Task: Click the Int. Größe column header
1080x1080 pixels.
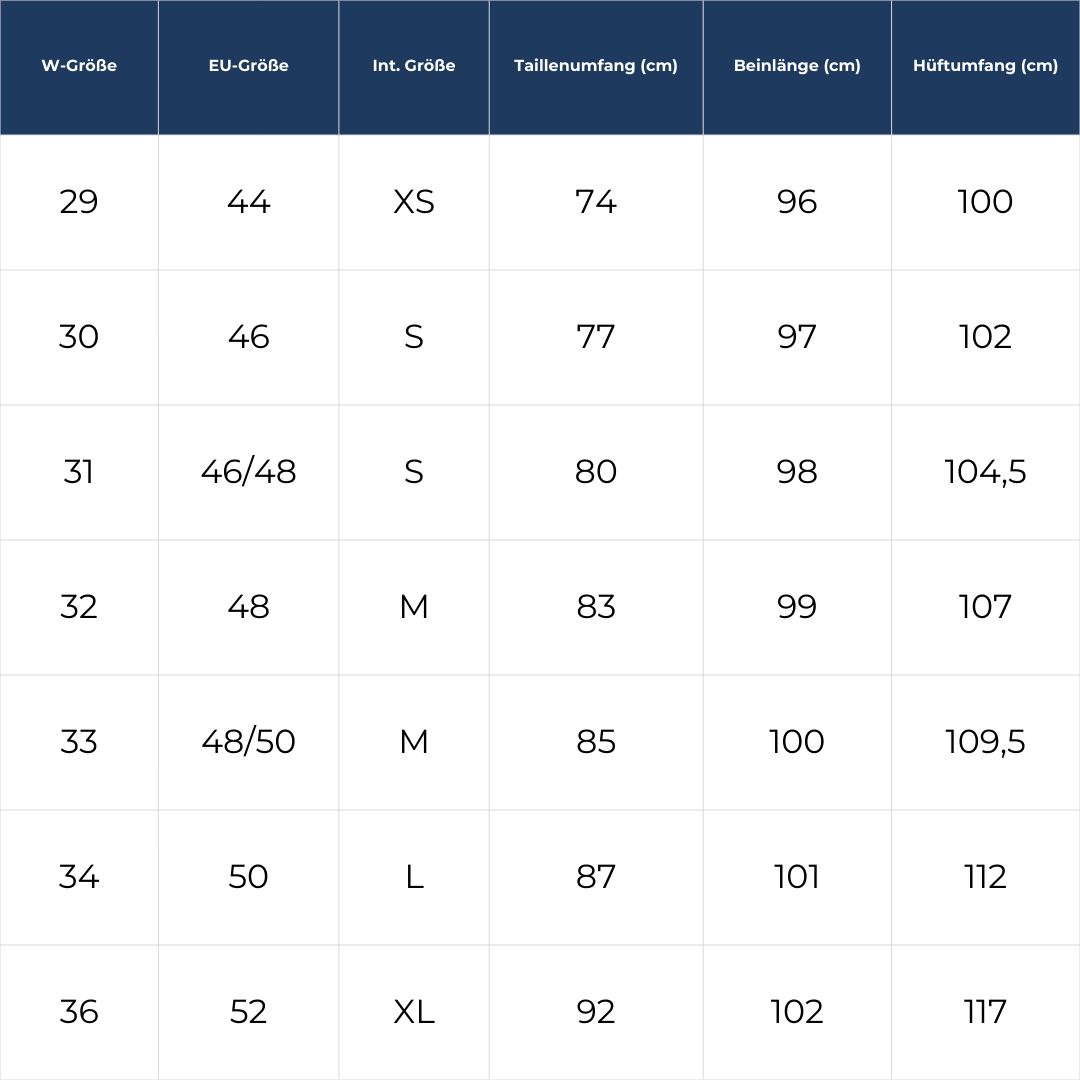Action: [x=414, y=66]
